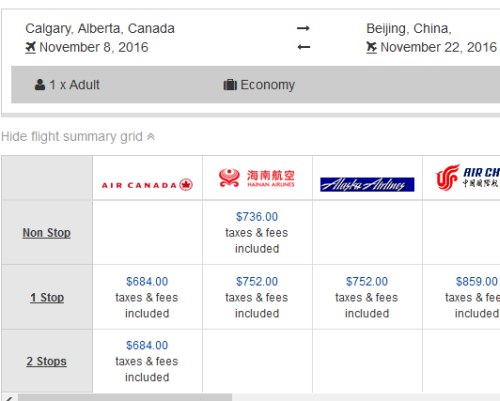Select Hainan 1 stop $752.00 fare

click(257, 281)
